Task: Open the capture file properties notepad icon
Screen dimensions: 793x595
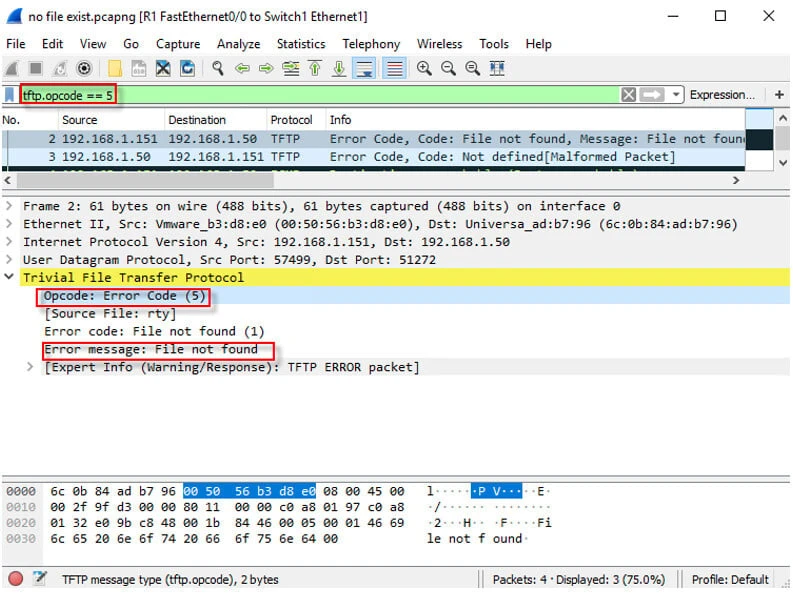Action: tap(40, 579)
